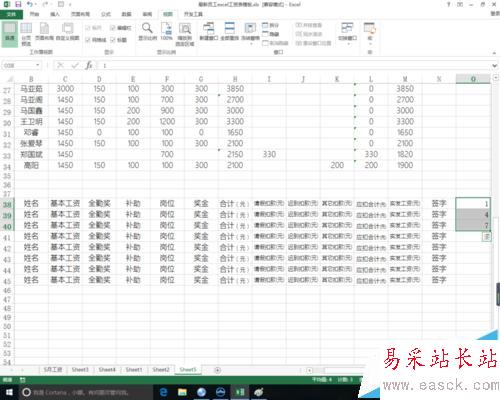Switch to Sheet4 worksheet tab
This screenshot has height=400, width=500.
click(107, 370)
